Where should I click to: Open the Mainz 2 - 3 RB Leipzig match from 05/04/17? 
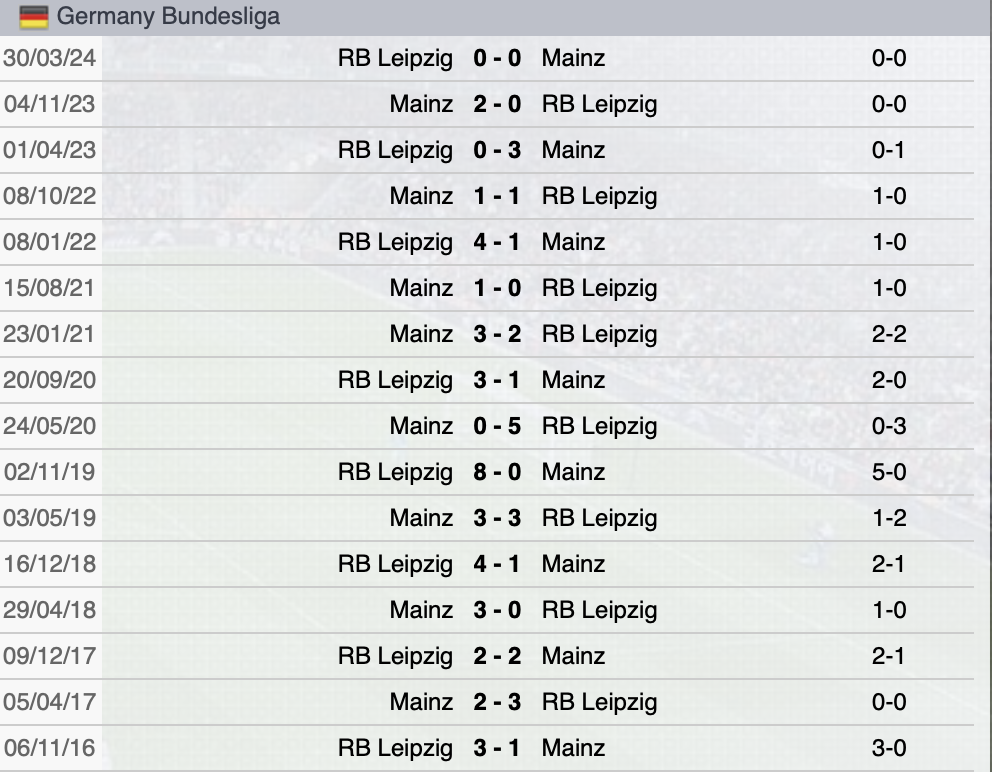point(496,701)
